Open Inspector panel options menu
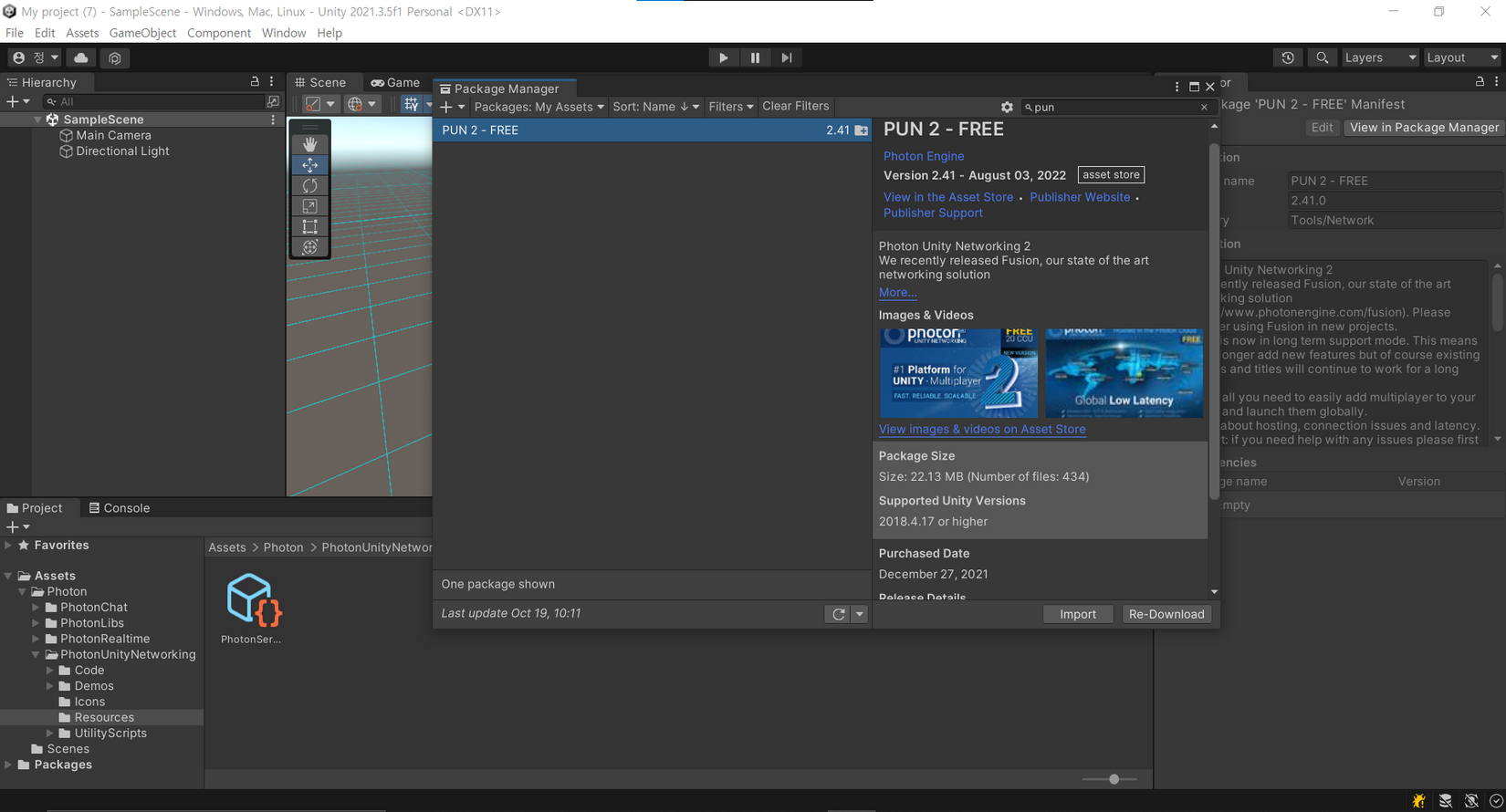 coord(1496,81)
